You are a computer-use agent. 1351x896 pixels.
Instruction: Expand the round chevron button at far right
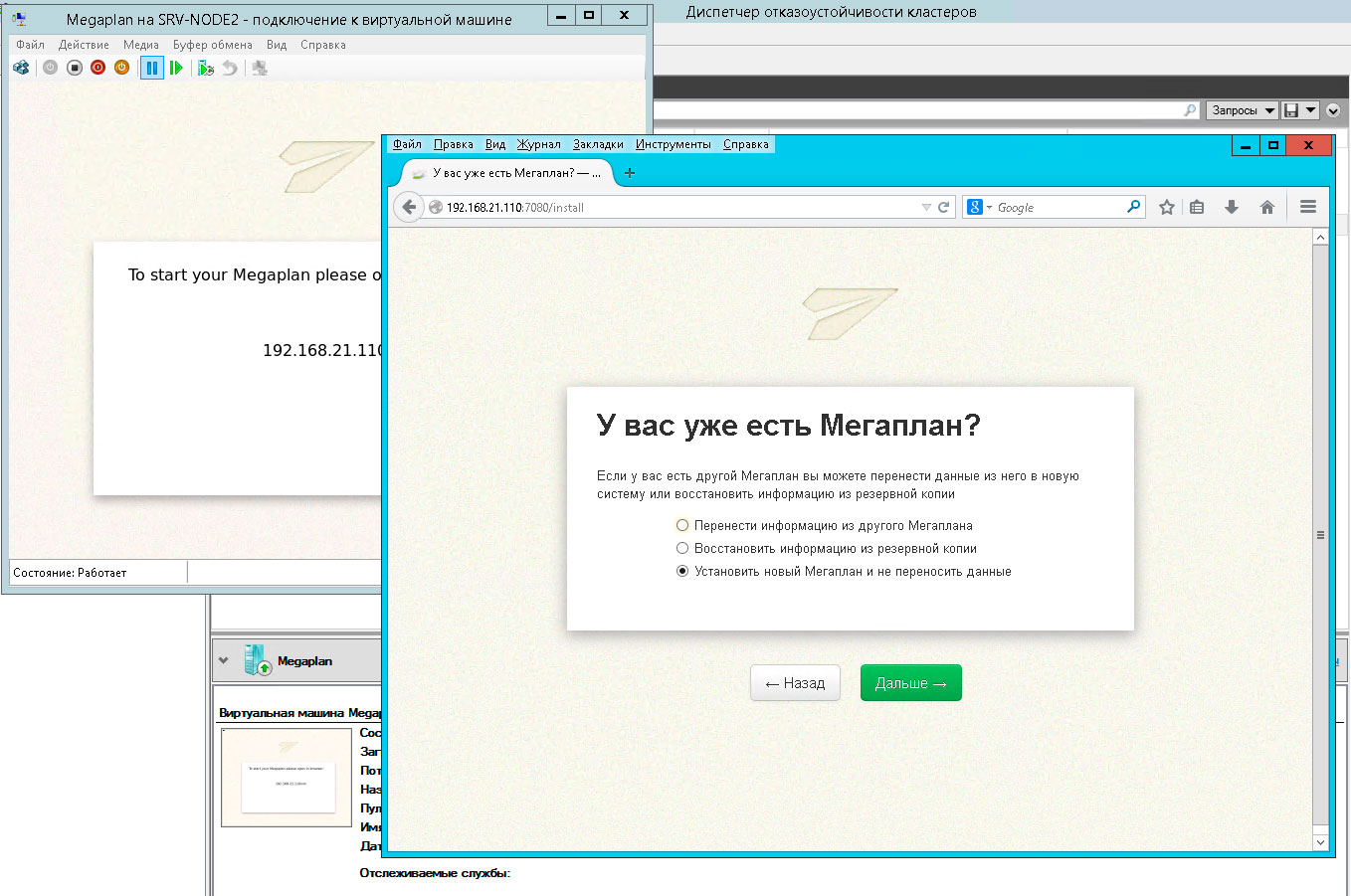[x=1334, y=110]
